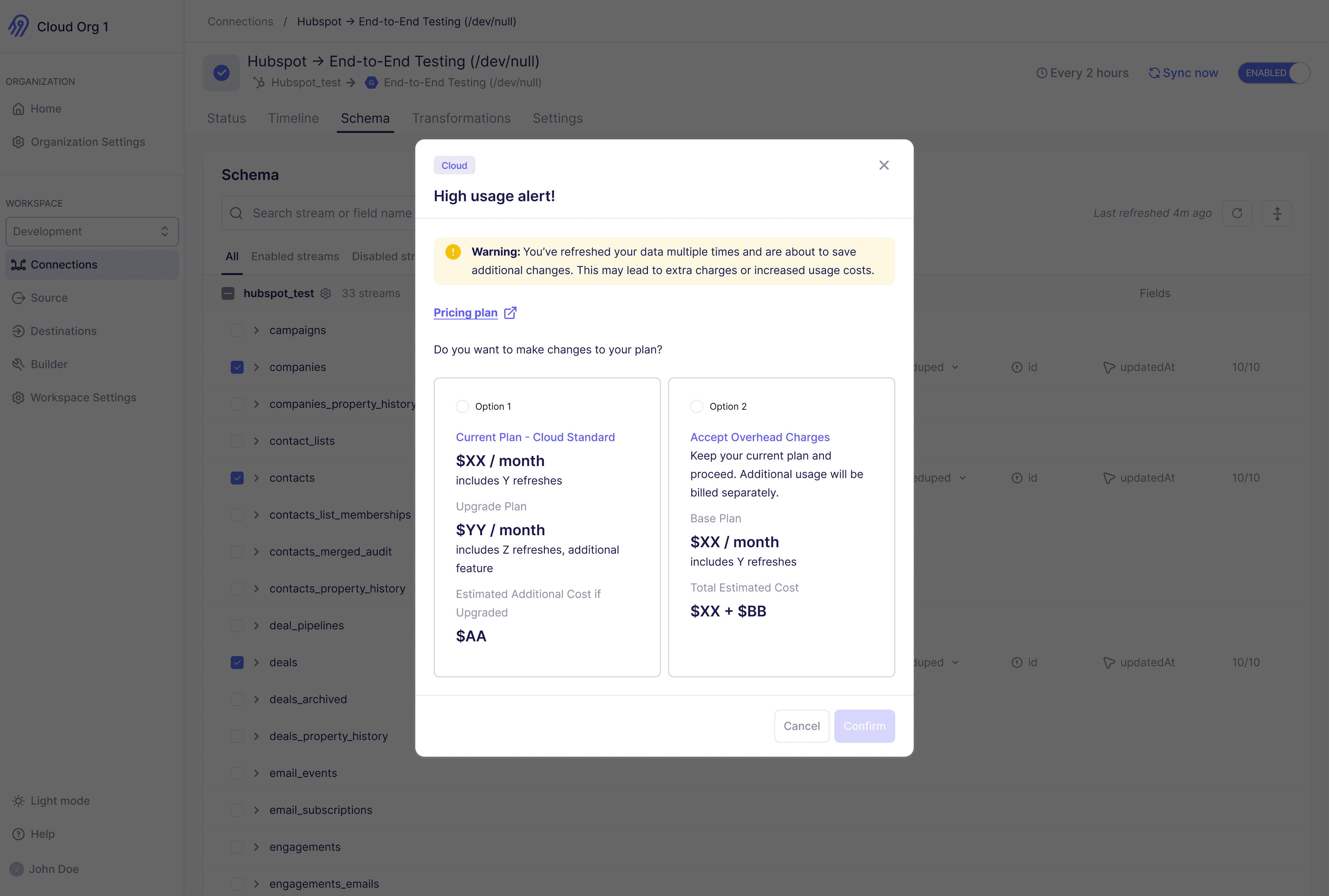Open hubspot_test namespace settings gear
The image size is (1329, 896).
pyautogui.click(x=326, y=293)
